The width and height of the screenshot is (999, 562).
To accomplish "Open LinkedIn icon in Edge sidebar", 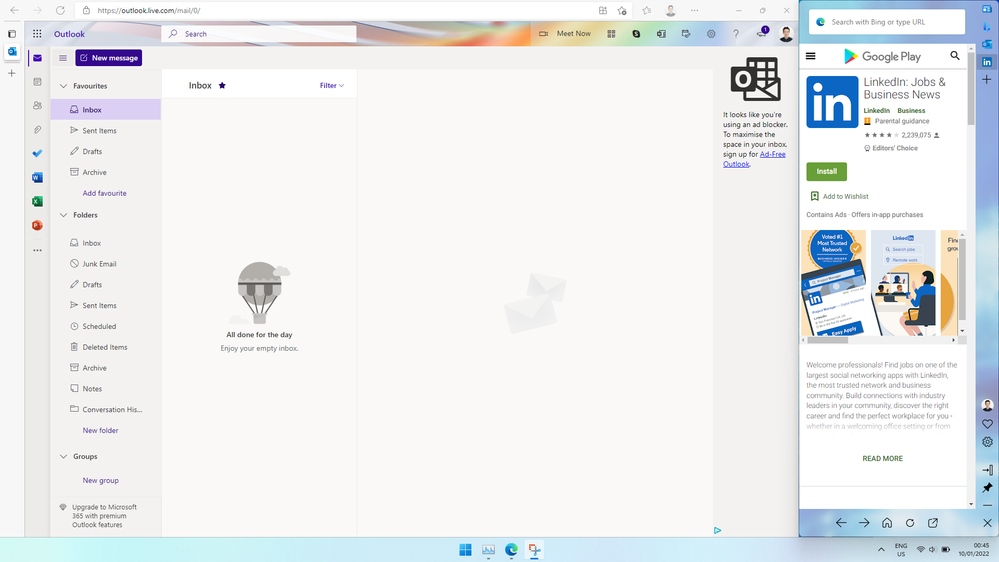I will 987,62.
